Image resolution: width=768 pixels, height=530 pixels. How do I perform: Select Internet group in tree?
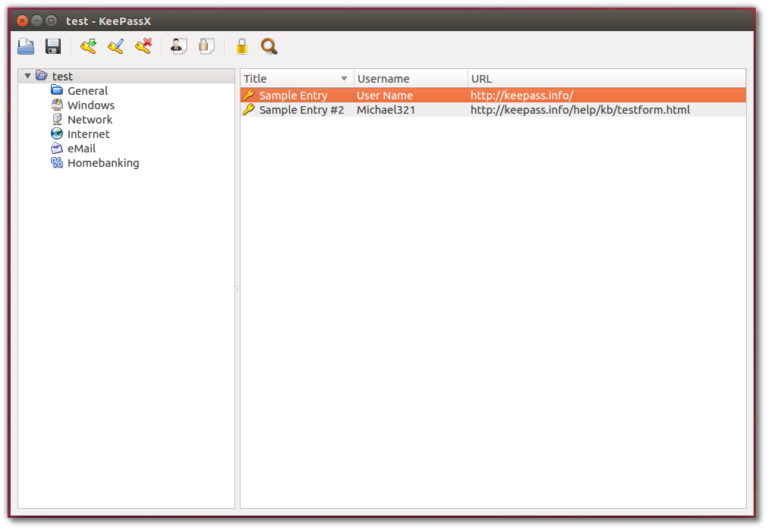click(x=88, y=134)
